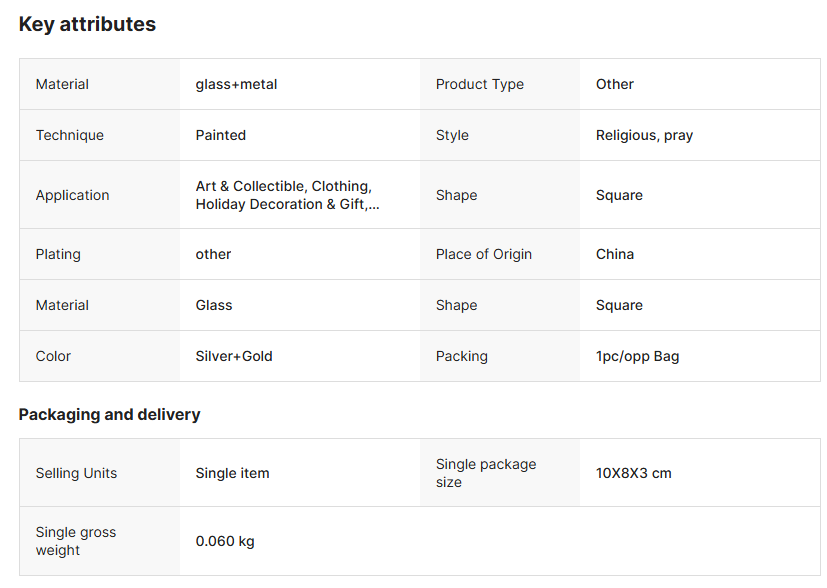The width and height of the screenshot is (827, 588).
Task: Click the 1pc/opp Bag packing value
Action: point(637,356)
